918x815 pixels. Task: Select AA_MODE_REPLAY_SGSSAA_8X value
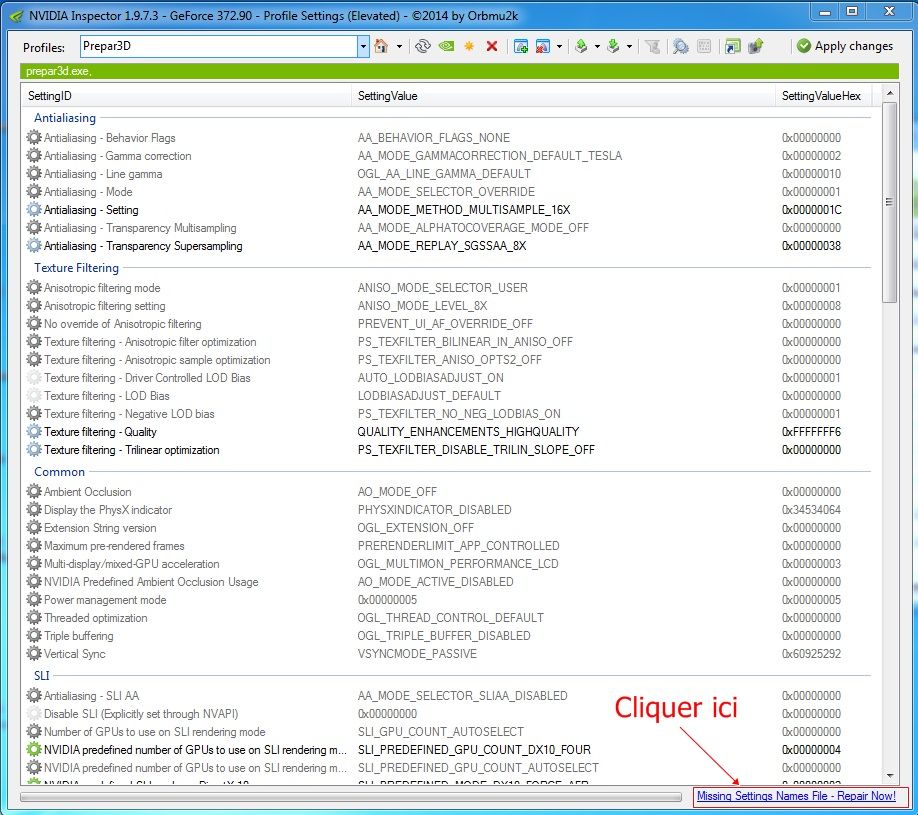[441, 245]
